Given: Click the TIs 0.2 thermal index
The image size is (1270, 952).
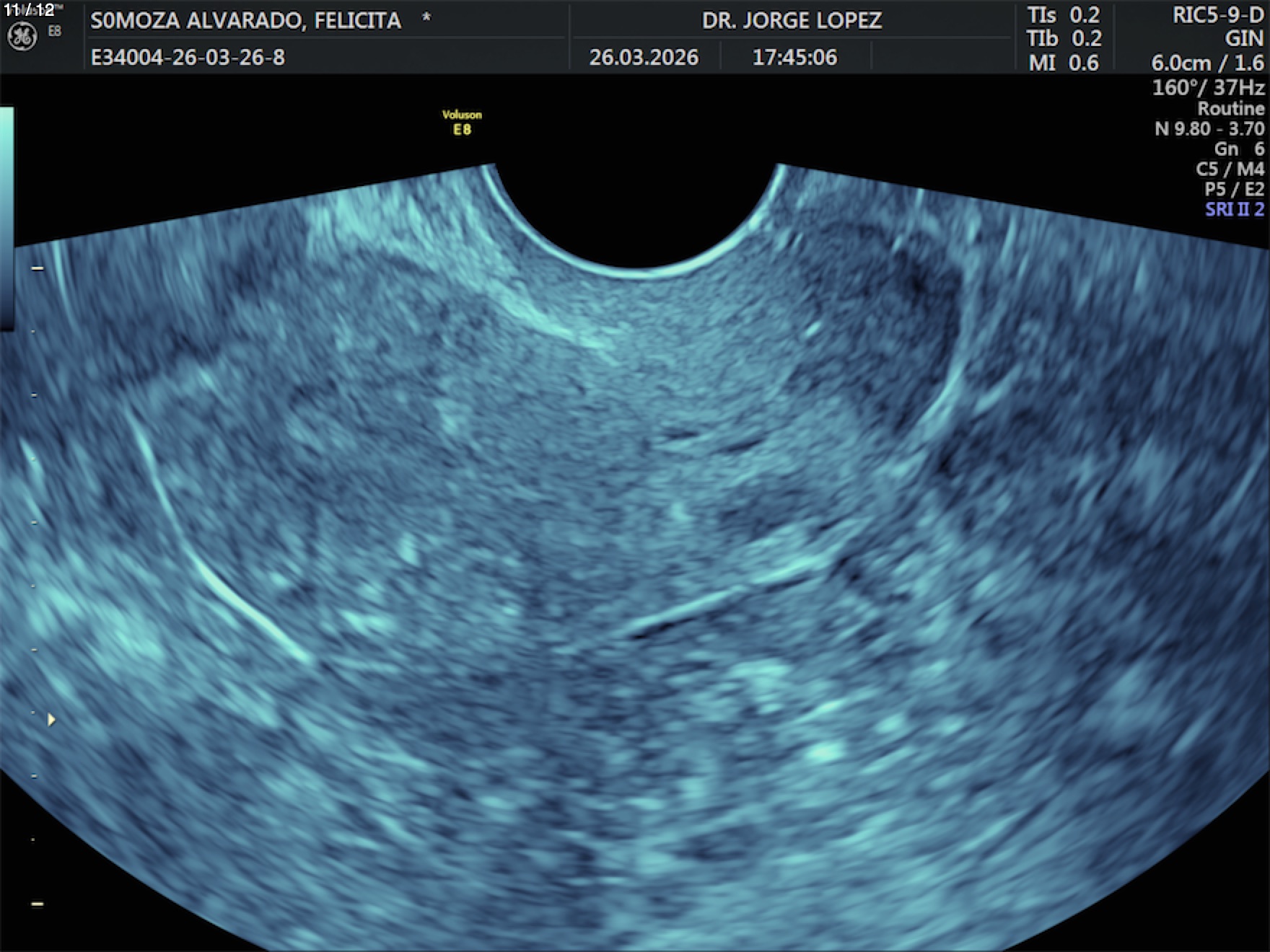Looking at the screenshot, I should point(1064,15).
